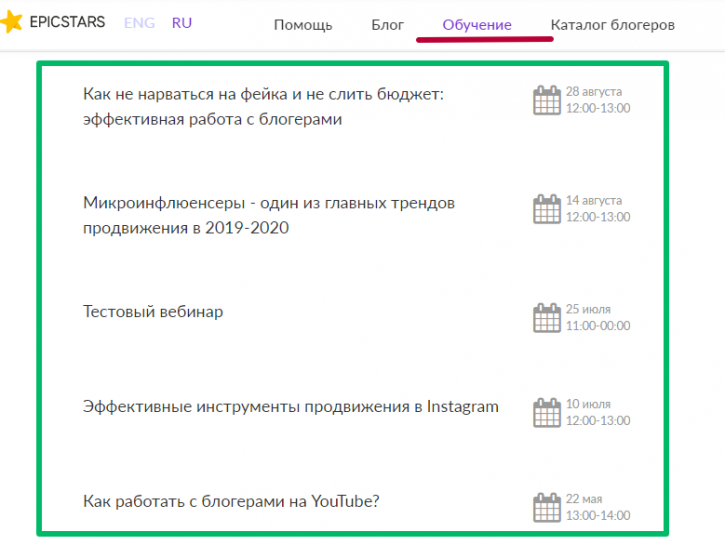The image size is (725, 545).
Task: Click calendar icon next to 22 мая
Action: 547,508
